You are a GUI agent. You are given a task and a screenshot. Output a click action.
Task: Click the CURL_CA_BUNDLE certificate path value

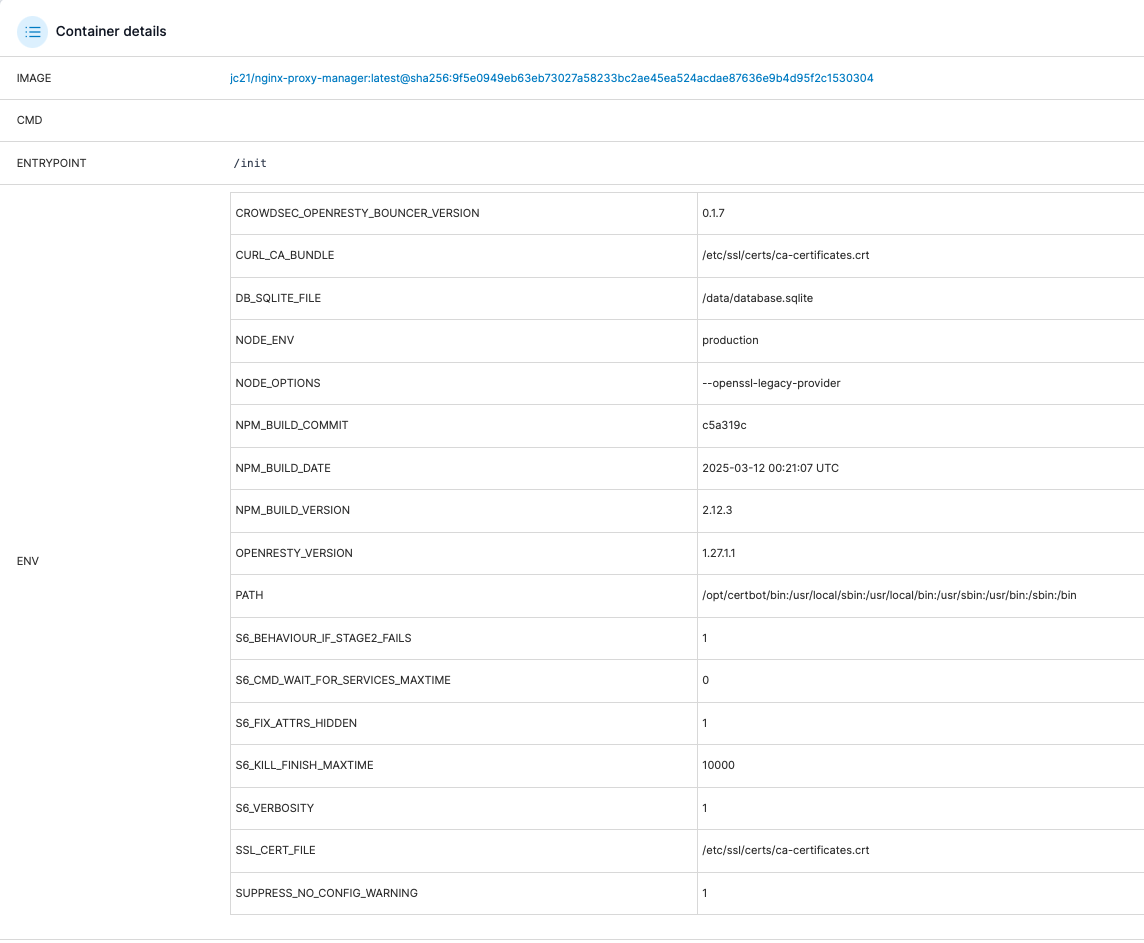785,255
